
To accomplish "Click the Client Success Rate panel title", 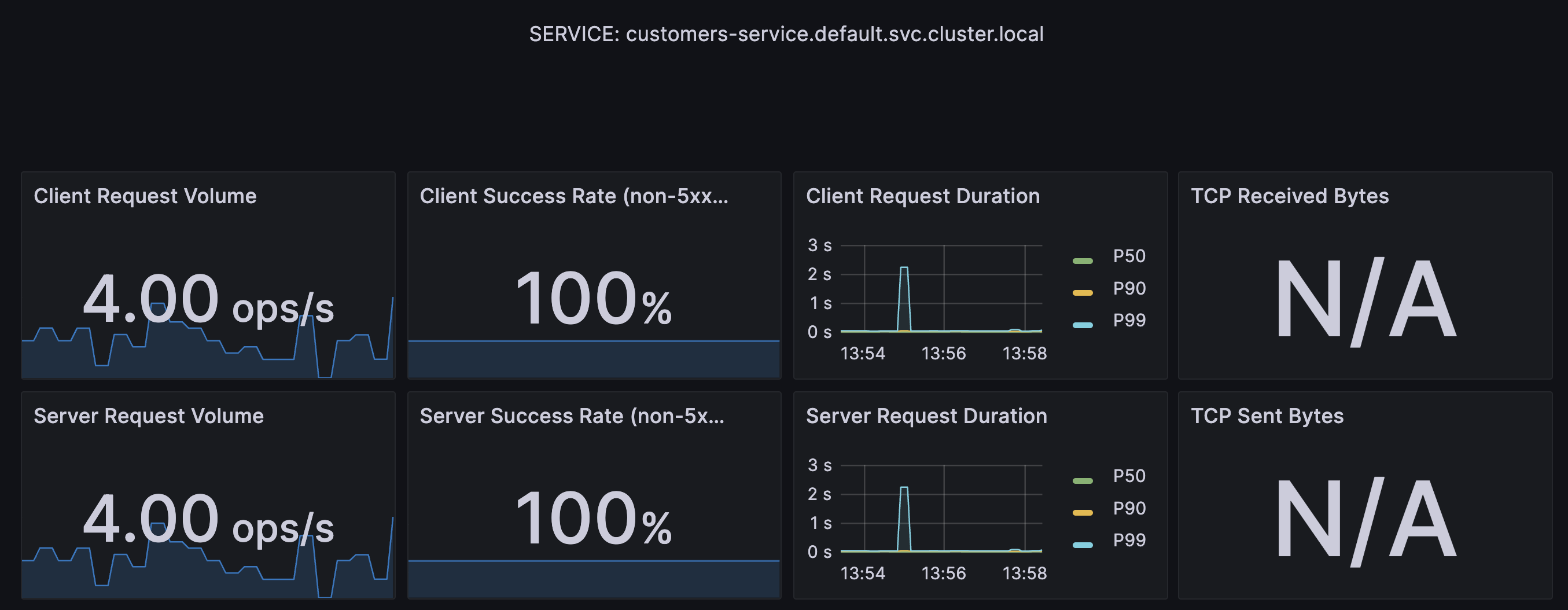I will tap(574, 196).
